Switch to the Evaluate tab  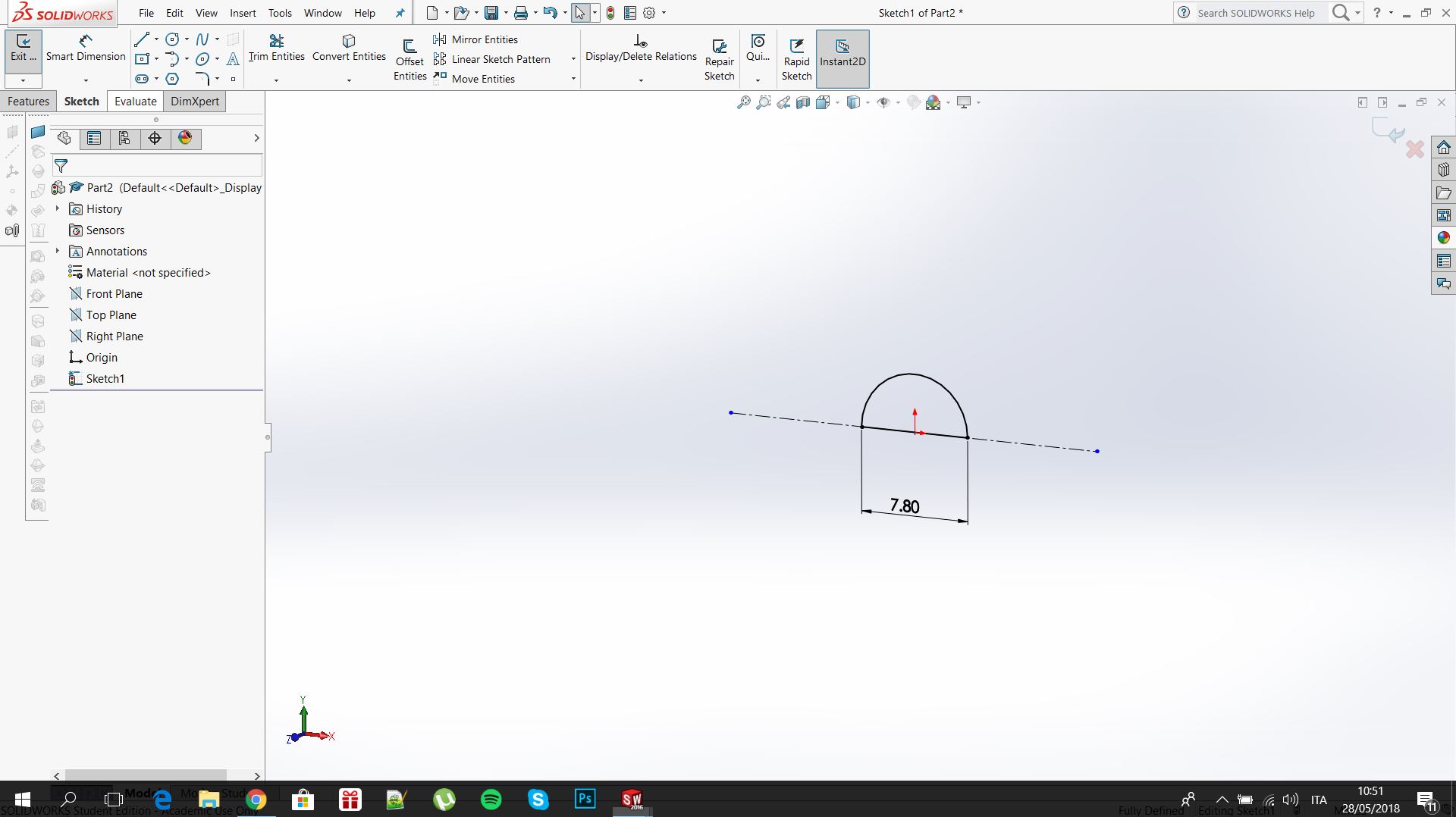tap(136, 102)
